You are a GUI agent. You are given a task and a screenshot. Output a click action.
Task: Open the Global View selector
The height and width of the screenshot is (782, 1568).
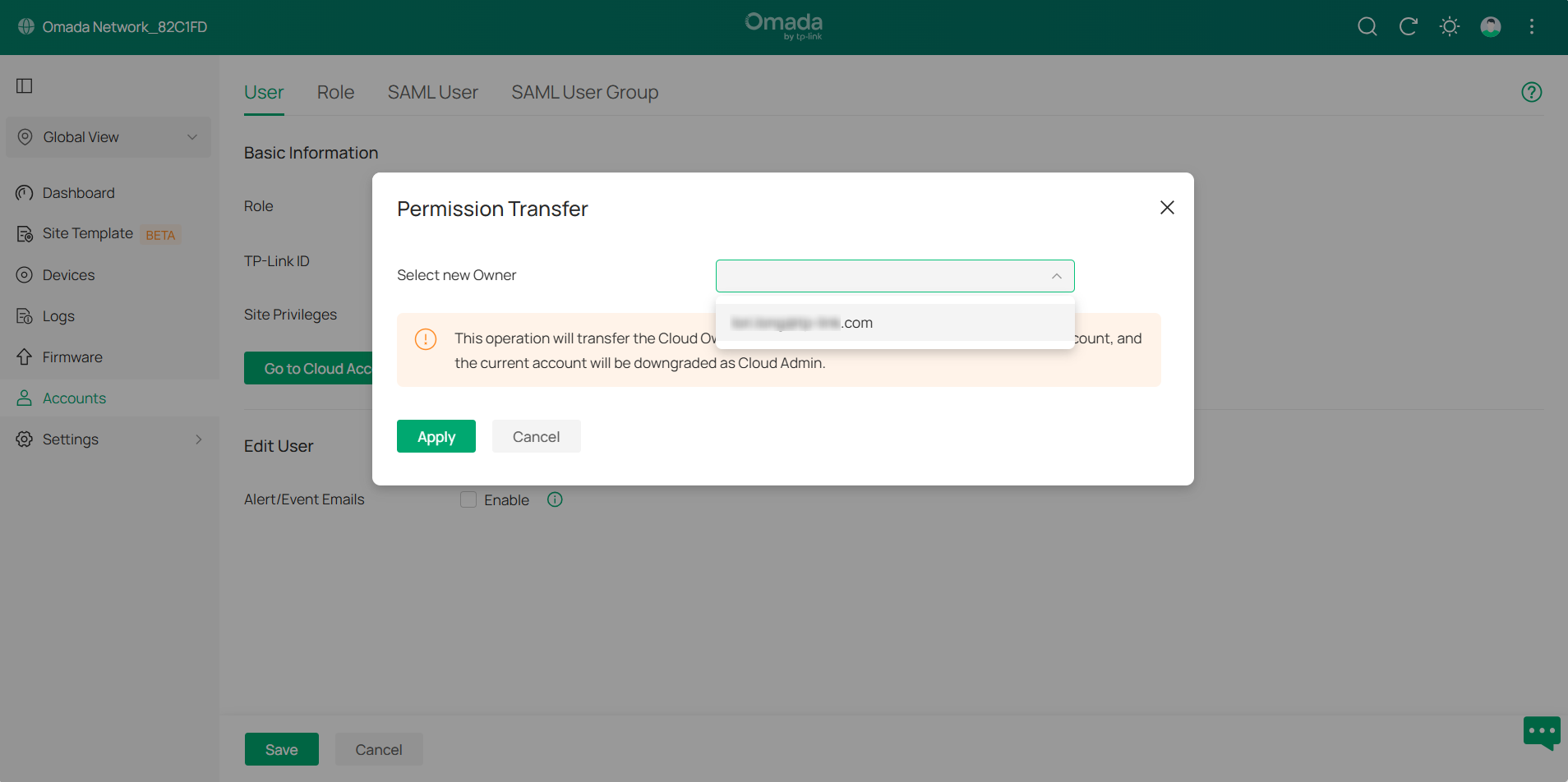(108, 136)
